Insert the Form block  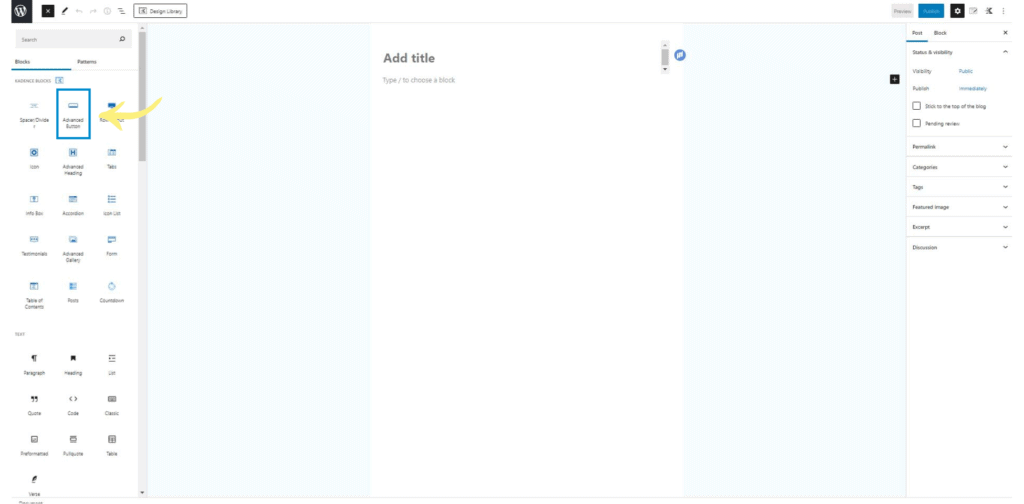pyautogui.click(x=112, y=247)
